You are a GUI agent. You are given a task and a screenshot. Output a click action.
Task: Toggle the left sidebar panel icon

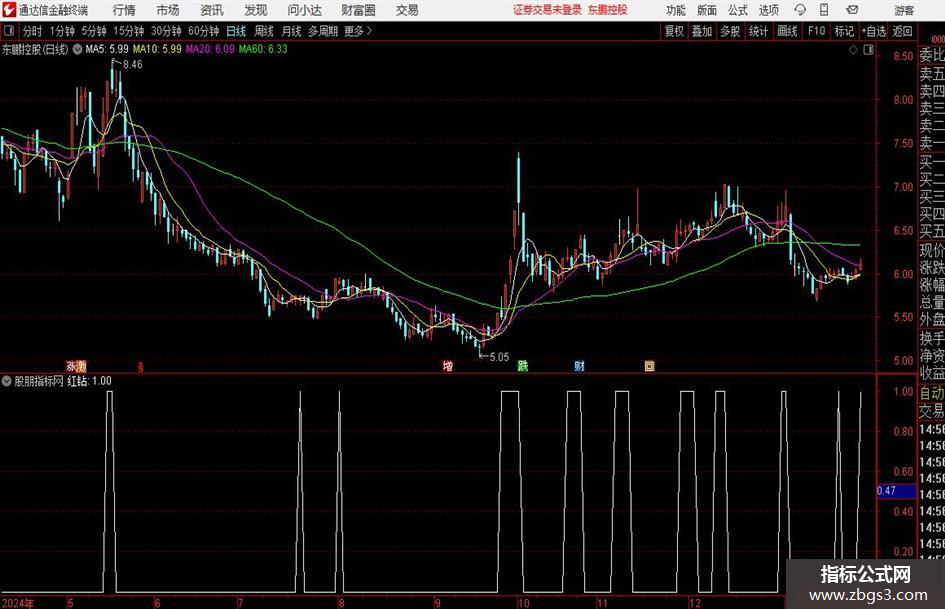[x=8, y=31]
